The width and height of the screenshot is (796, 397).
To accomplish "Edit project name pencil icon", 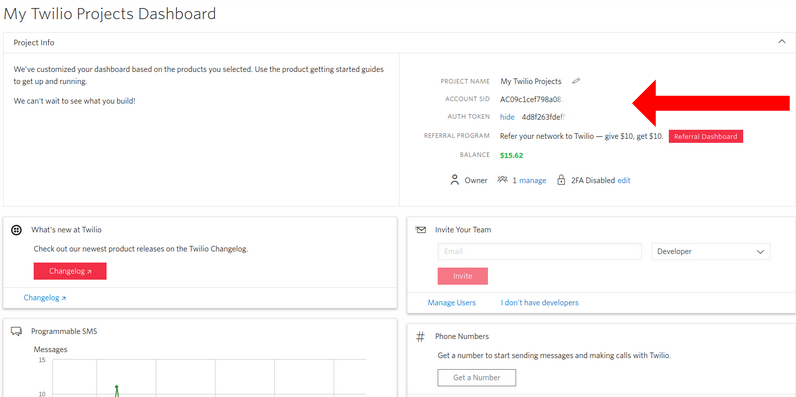I will coord(576,81).
